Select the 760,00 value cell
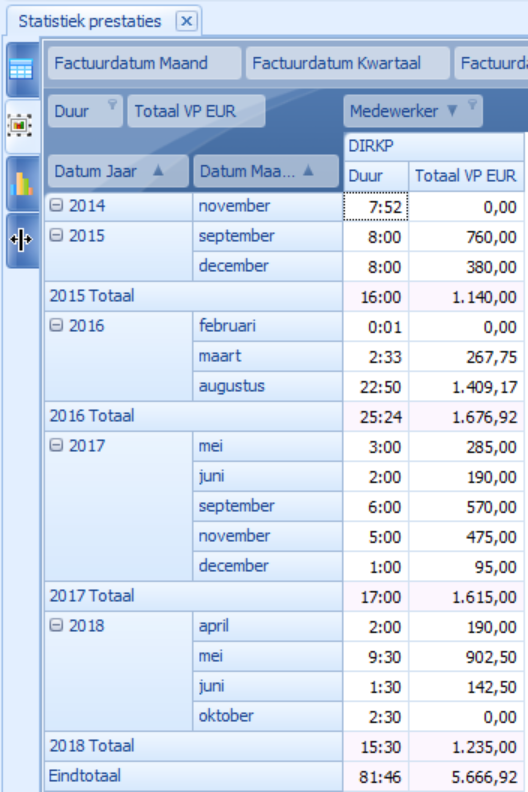Viewport: 528px width, 792px height. (466, 237)
